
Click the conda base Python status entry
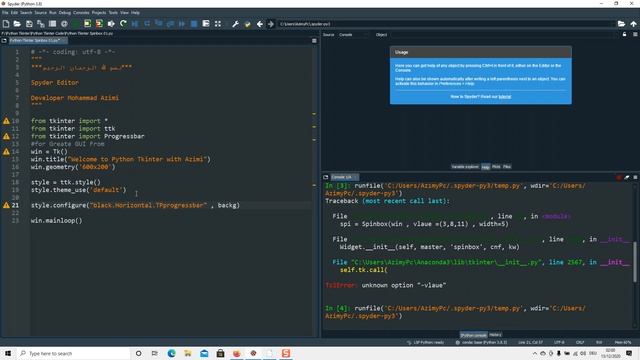[482, 342]
